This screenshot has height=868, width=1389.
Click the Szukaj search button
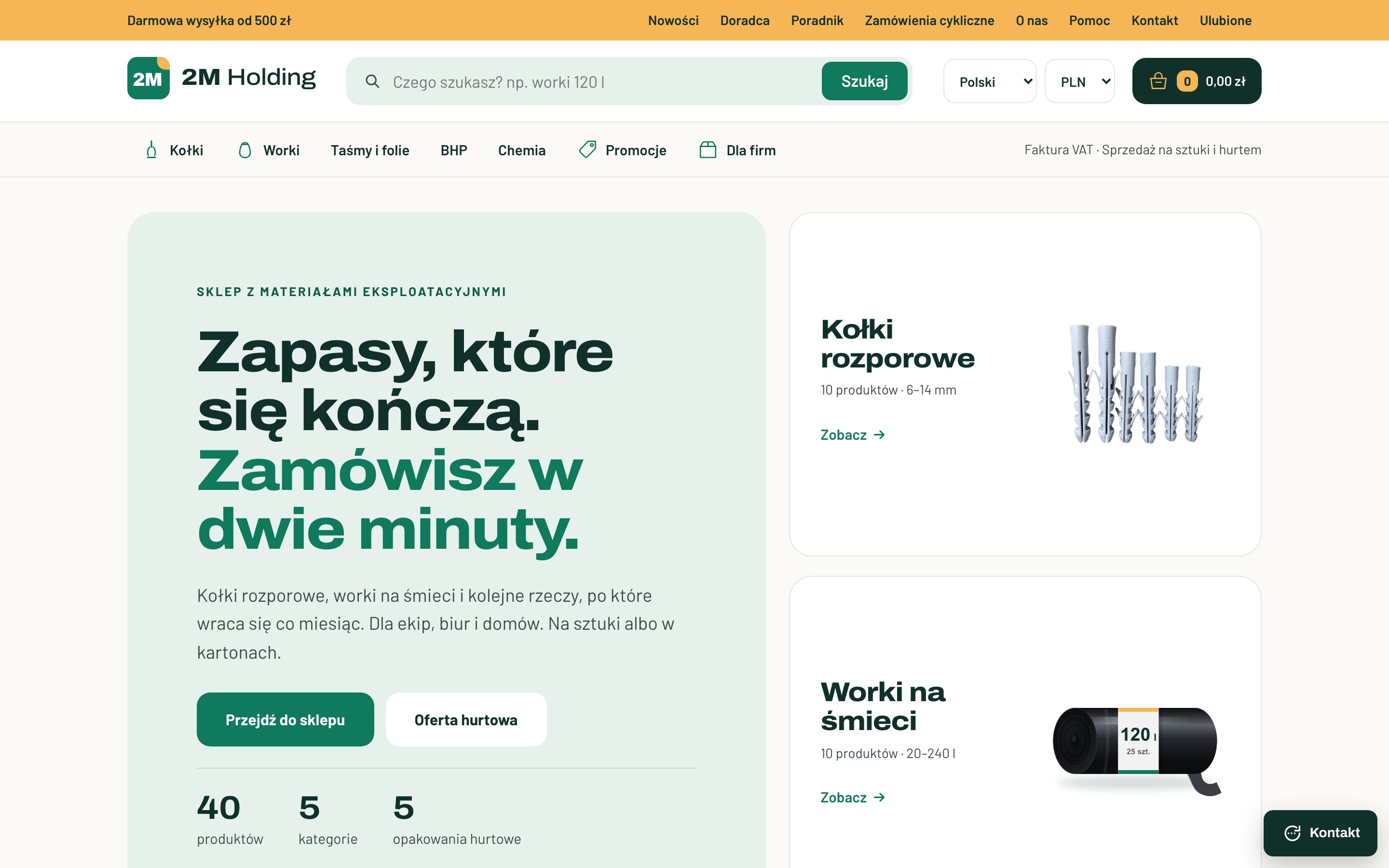coord(864,81)
